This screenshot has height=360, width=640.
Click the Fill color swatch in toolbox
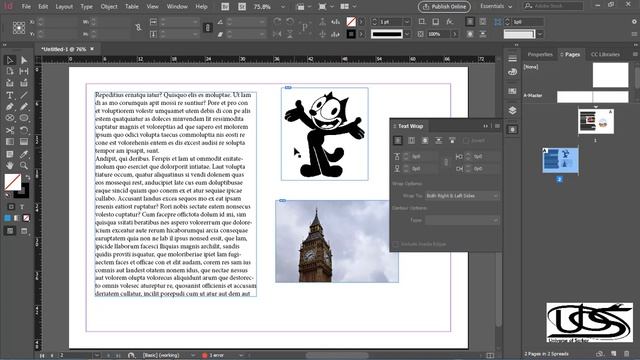click(12, 182)
